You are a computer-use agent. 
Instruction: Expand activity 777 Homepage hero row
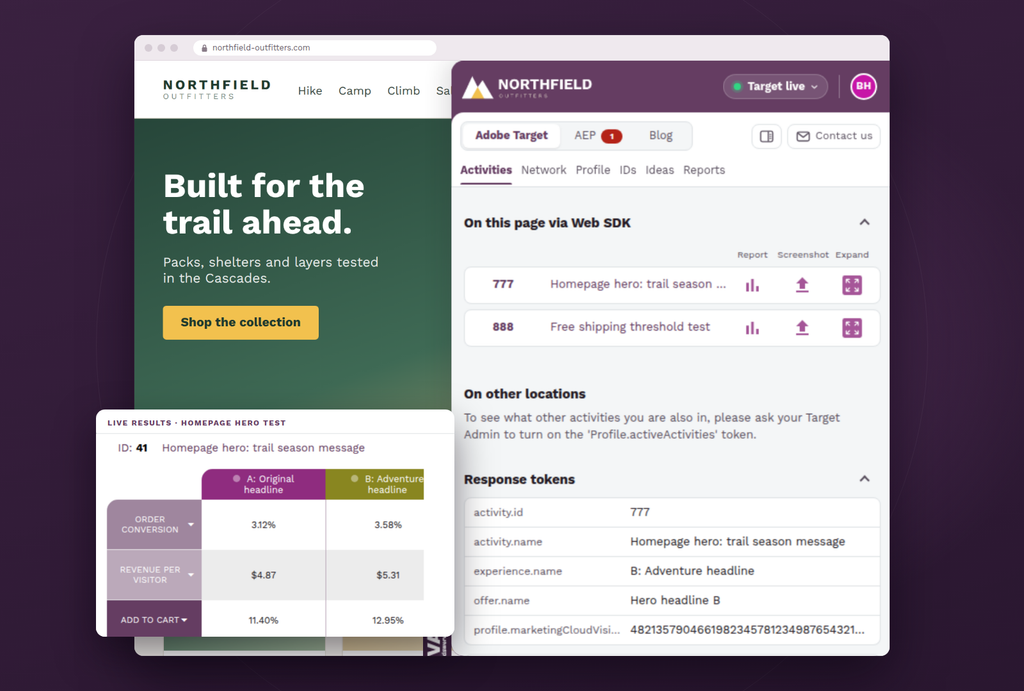tap(852, 285)
